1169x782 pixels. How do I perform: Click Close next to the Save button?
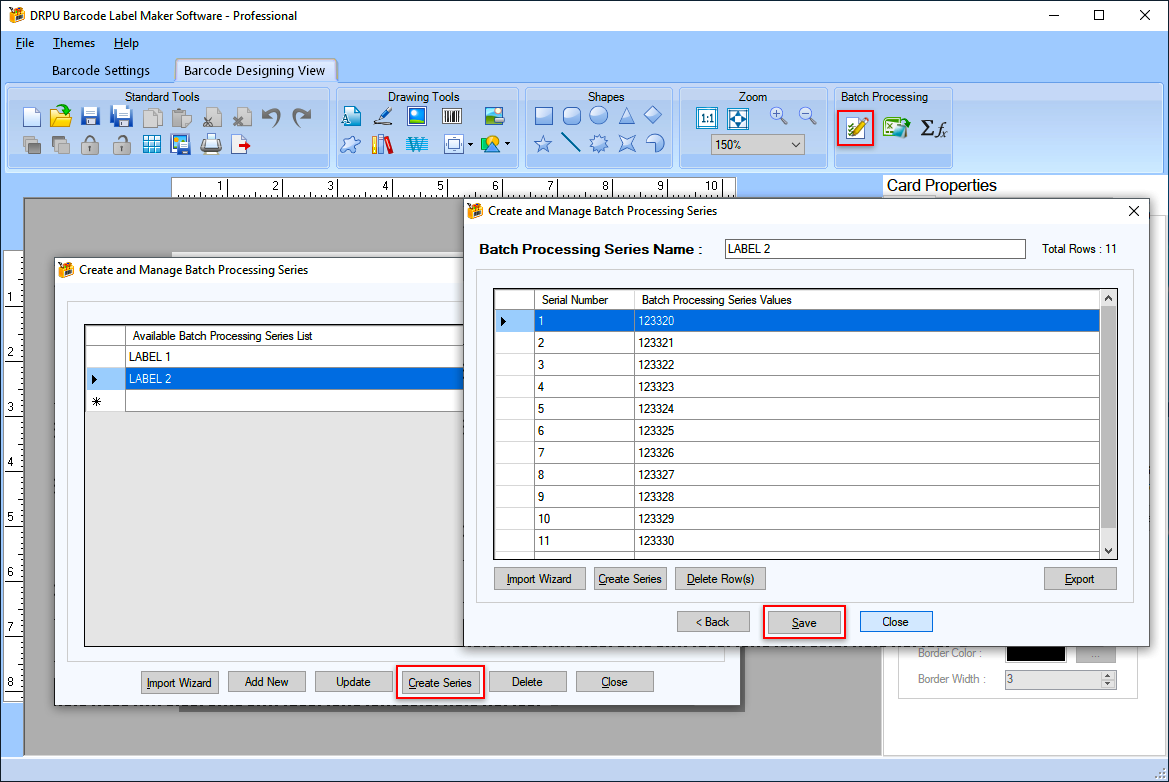point(895,622)
